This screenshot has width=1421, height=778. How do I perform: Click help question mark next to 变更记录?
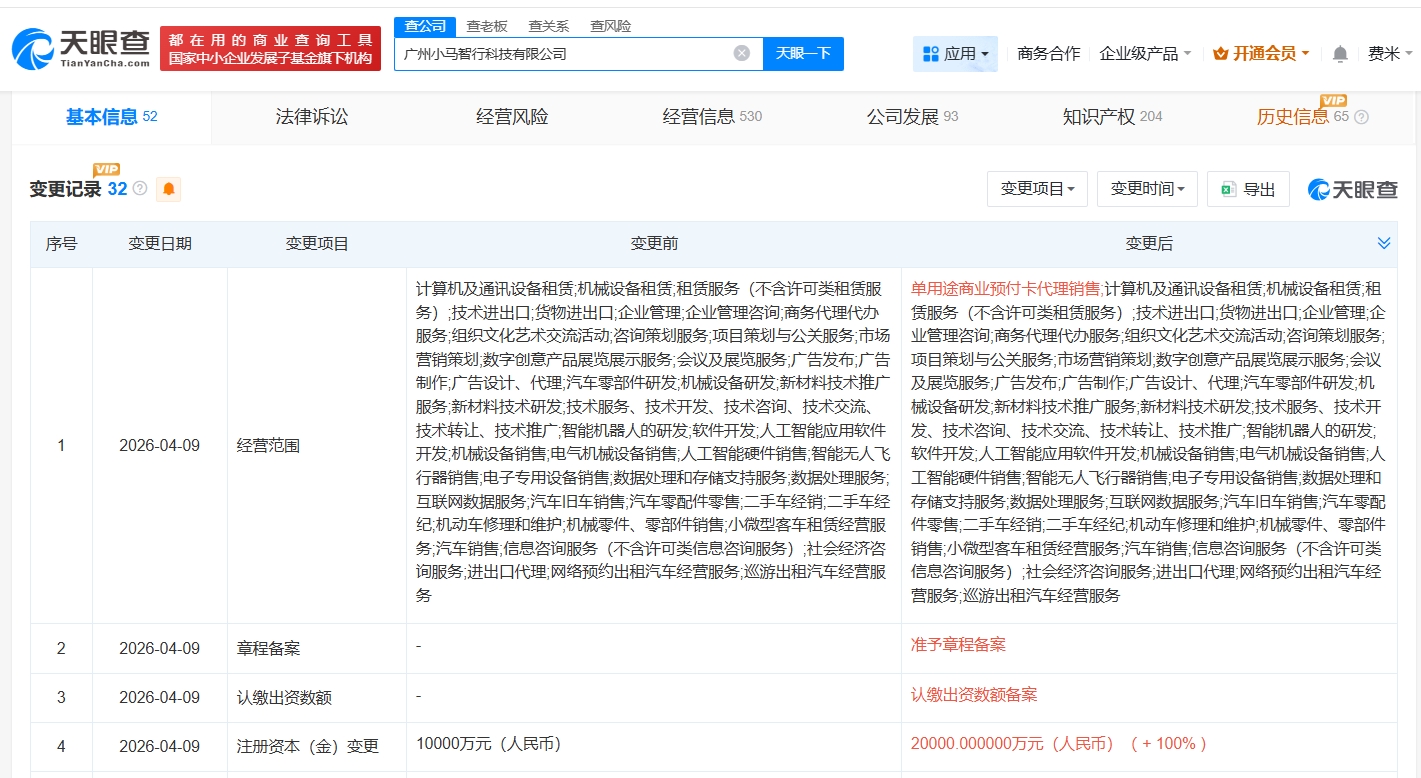pyautogui.click(x=140, y=189)
